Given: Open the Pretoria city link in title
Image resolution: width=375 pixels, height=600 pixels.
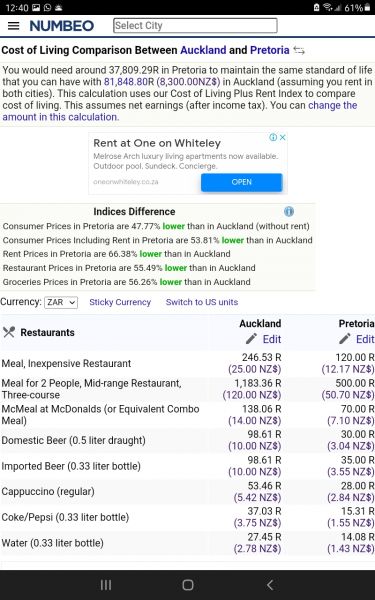Looking at the screenshot, I should tap(270, 50).
